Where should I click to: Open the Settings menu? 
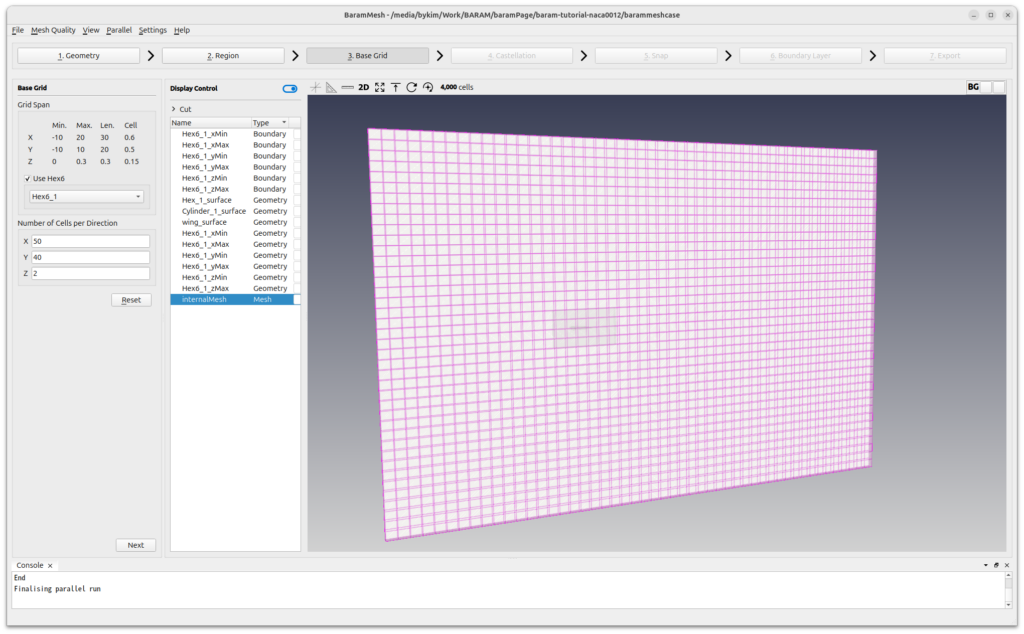point(152,30)
